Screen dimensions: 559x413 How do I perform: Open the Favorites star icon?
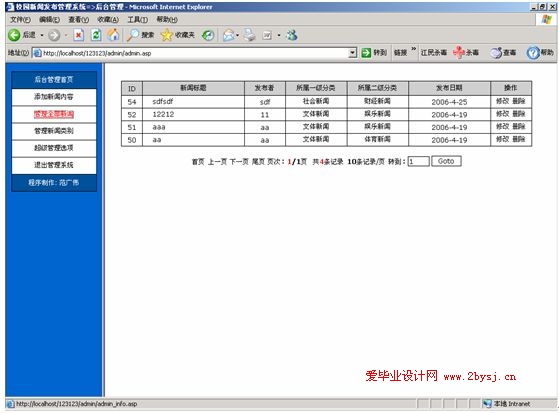coord(166,35)
